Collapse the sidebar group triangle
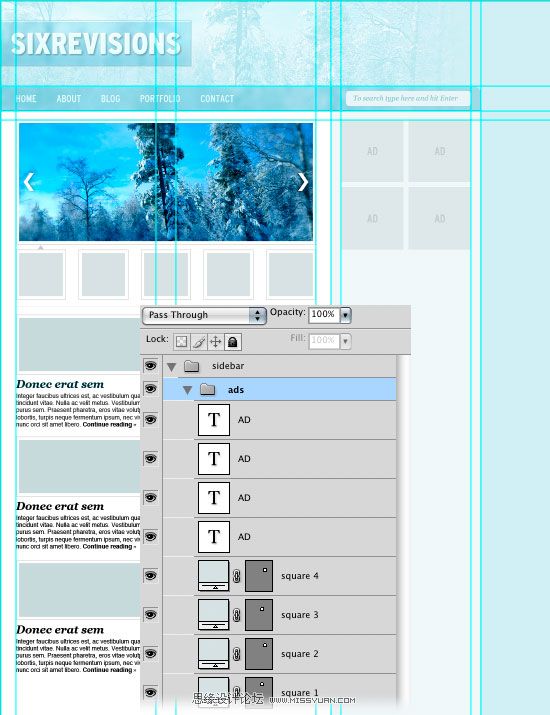This screenshot has height=715, width=550. 171,367
